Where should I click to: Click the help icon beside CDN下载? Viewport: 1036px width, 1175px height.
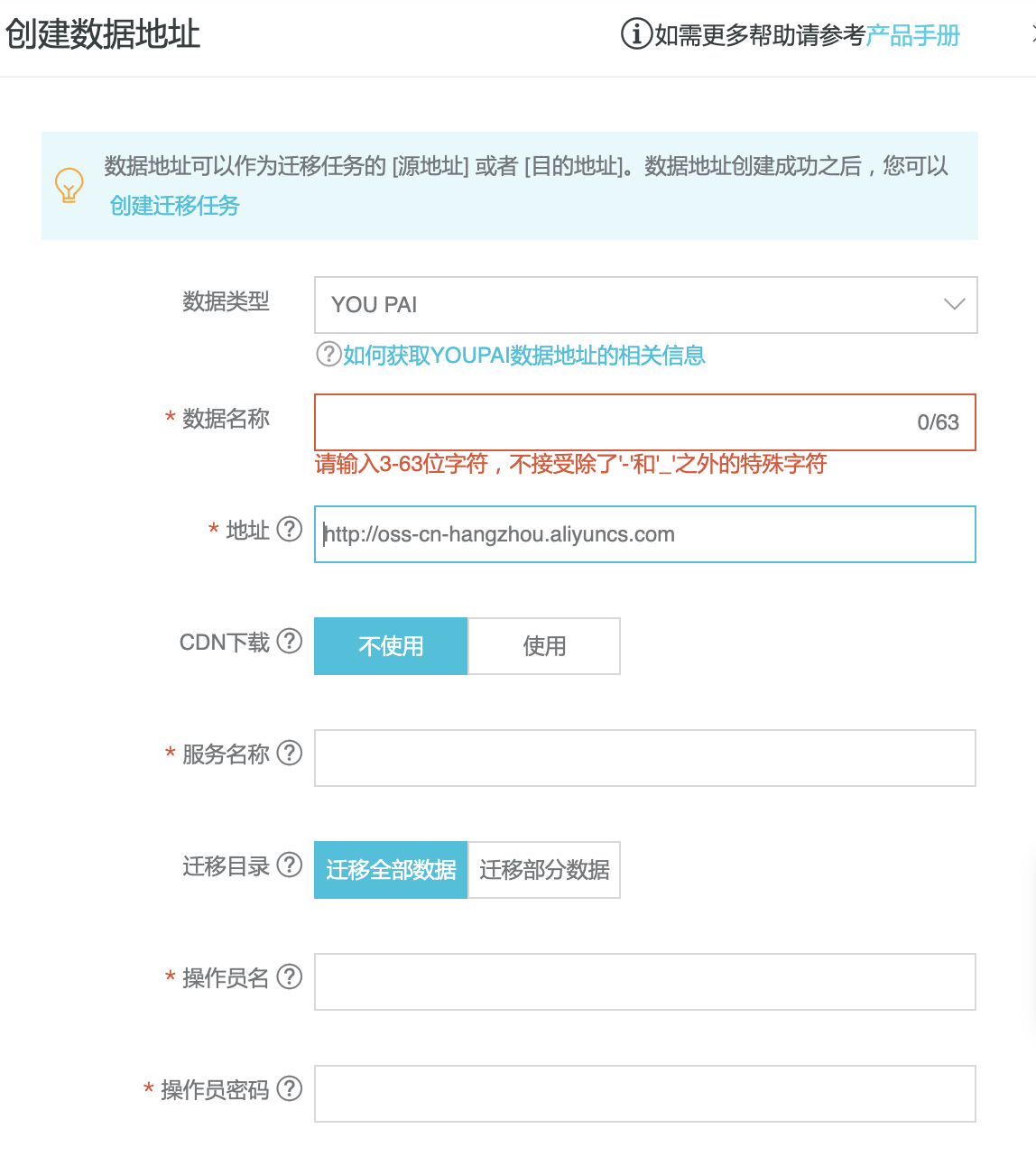pos(290,642)
